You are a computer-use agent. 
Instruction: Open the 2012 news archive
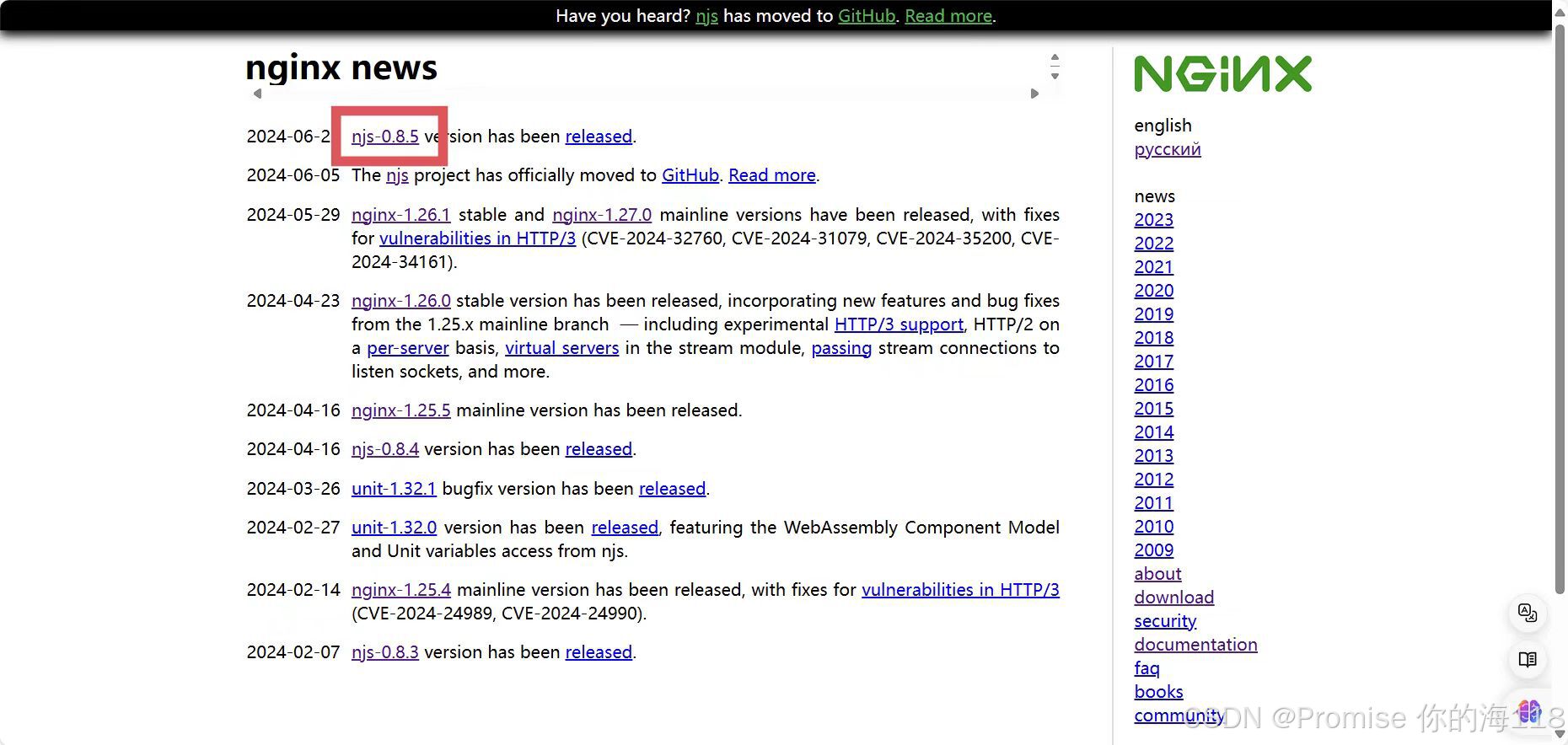pos(1154,480)
